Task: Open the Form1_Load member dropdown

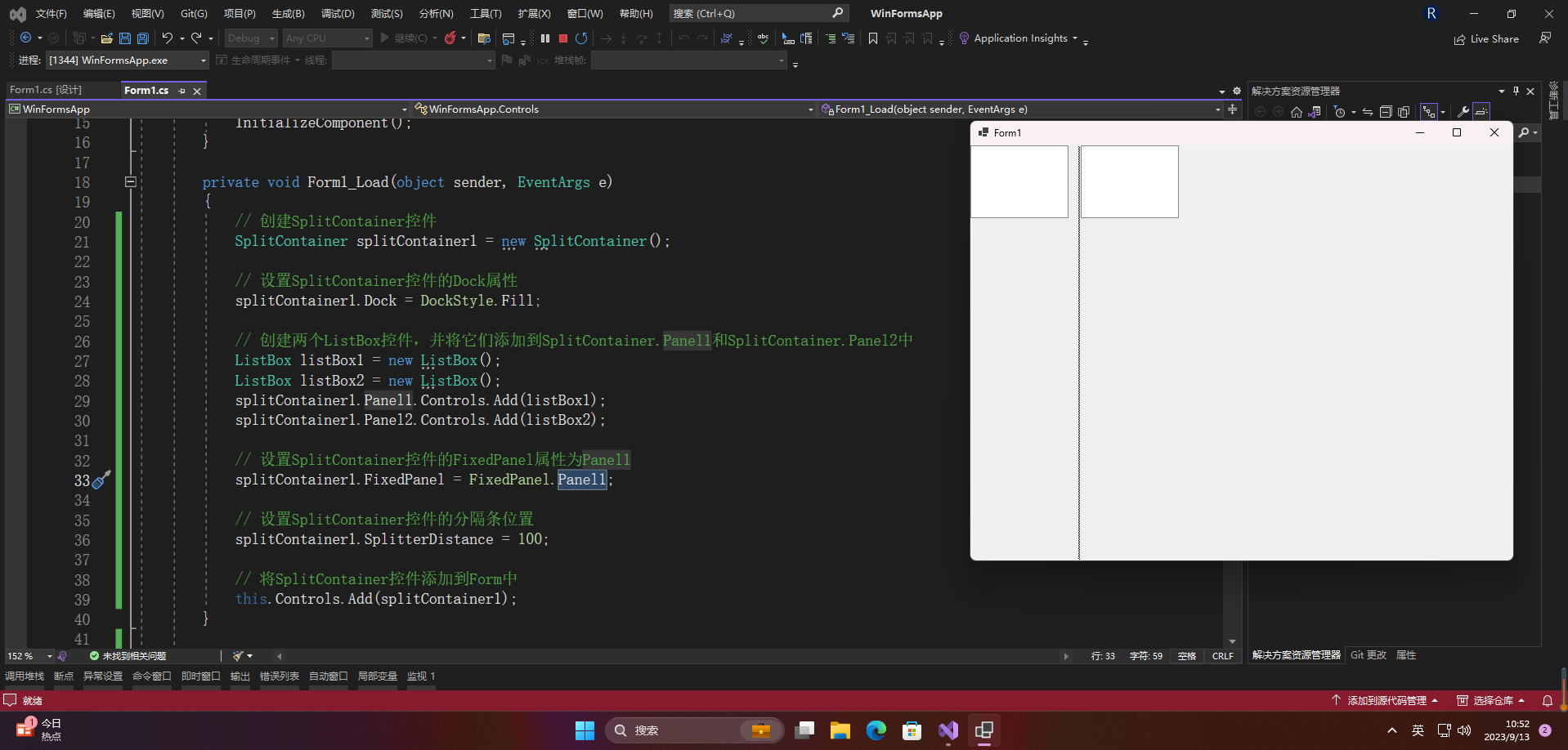Action: pyautogui.click(x=1020, y=109)
